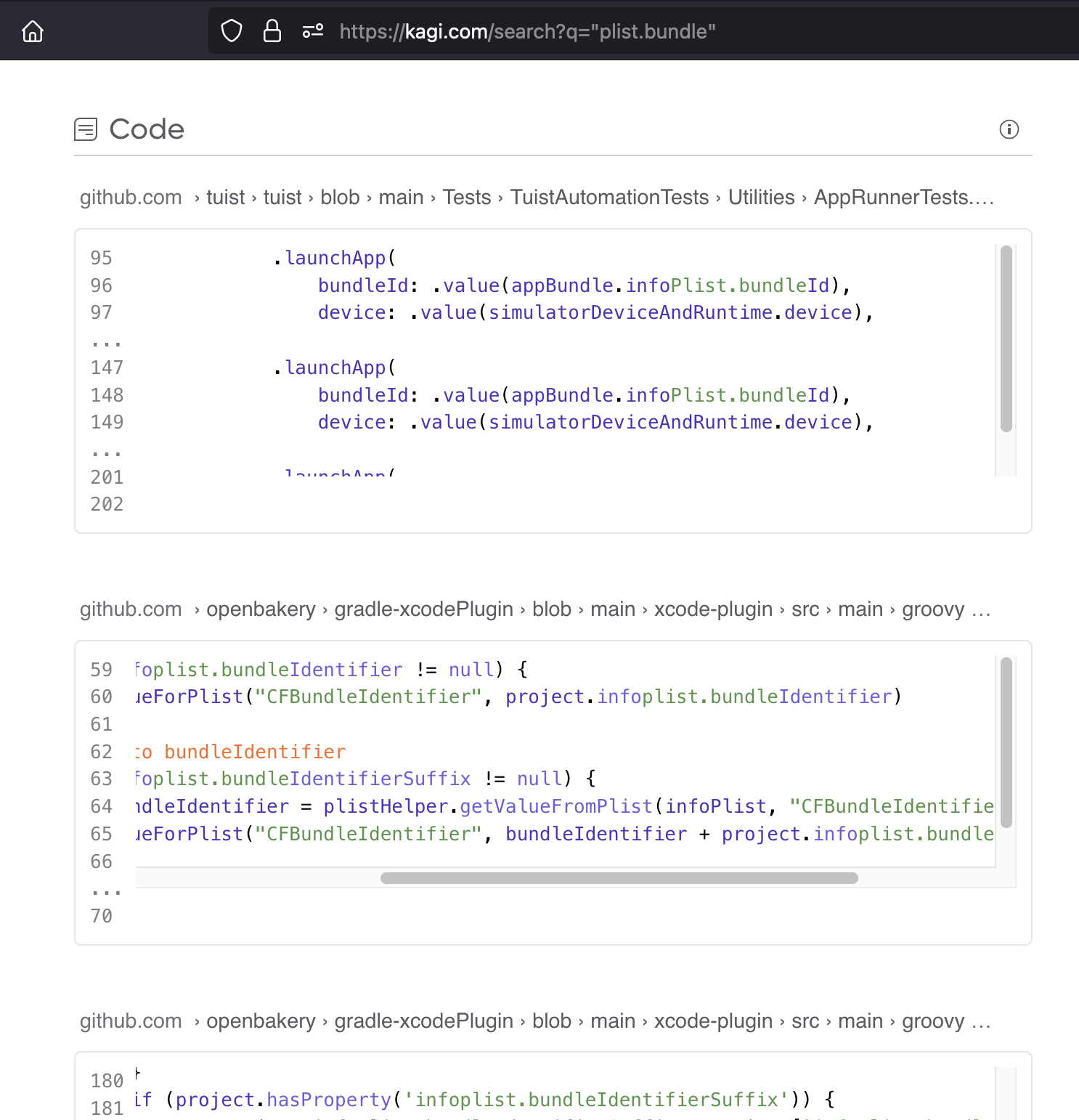This screenshot has width=1079, height=1120.
Task: Click the Code section heading
Action: (x=147, y=129)
